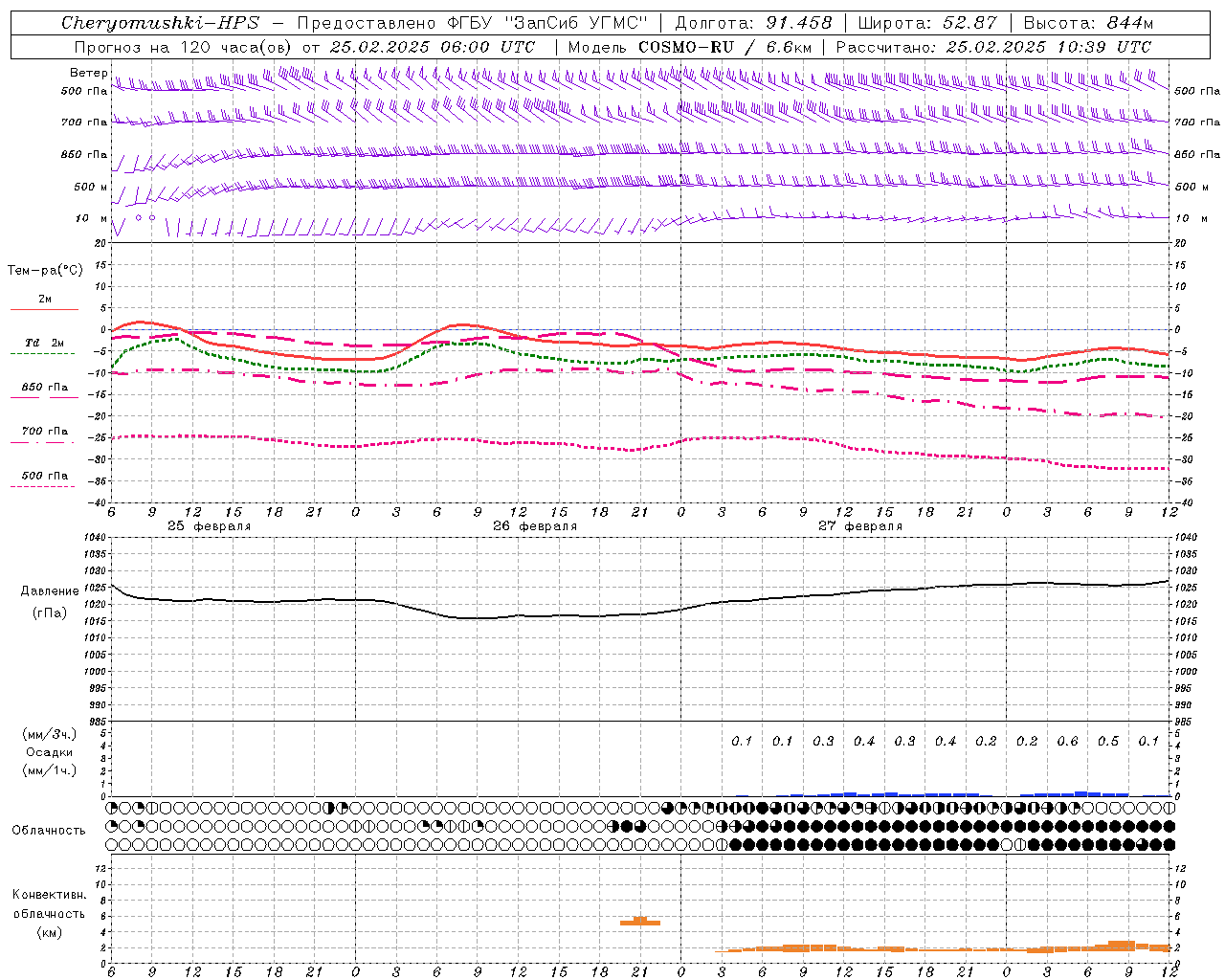
Task: Select the elevation text Высота: 844м
Action: (1089, 23)
